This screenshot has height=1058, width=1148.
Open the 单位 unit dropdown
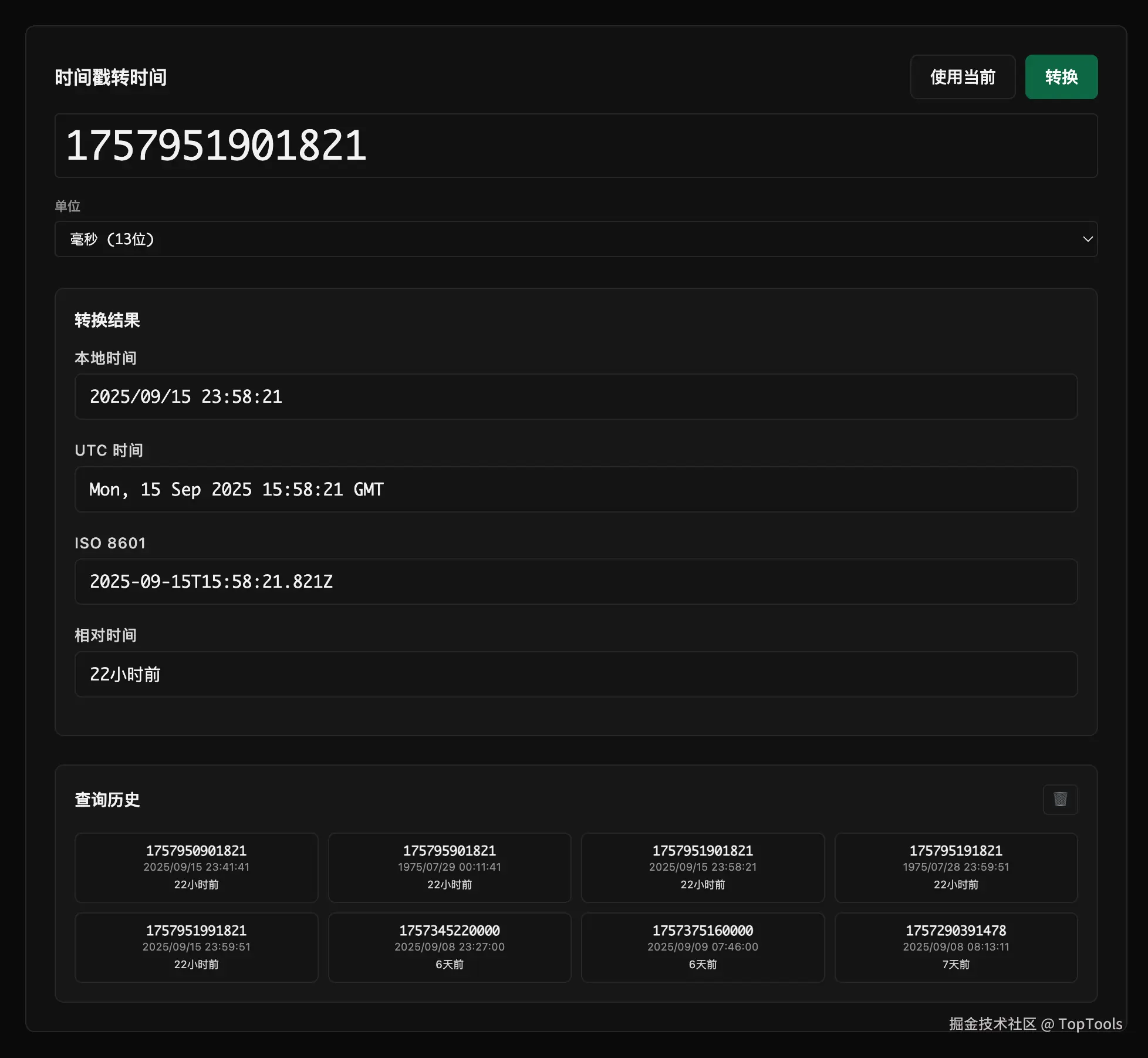(574, 239)
